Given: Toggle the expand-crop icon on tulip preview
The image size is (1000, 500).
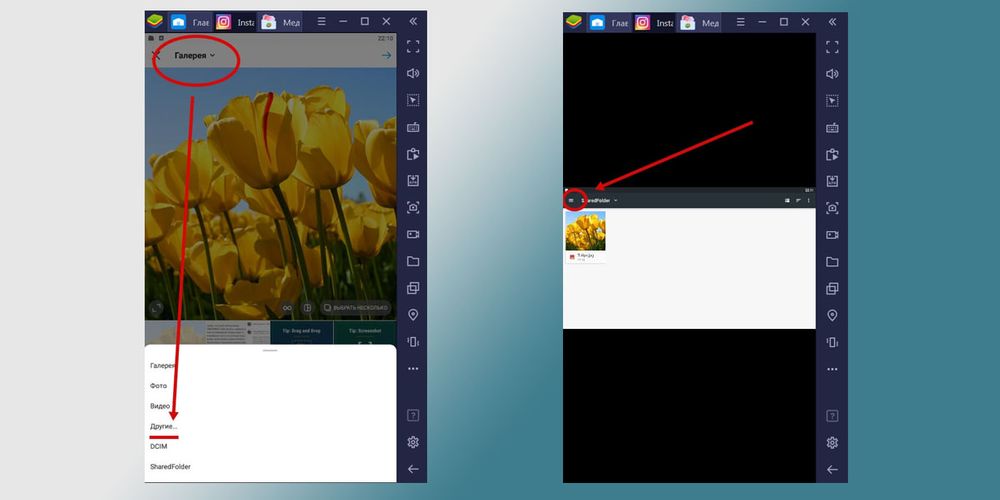Looking at the screenshot, I should 155,309.
